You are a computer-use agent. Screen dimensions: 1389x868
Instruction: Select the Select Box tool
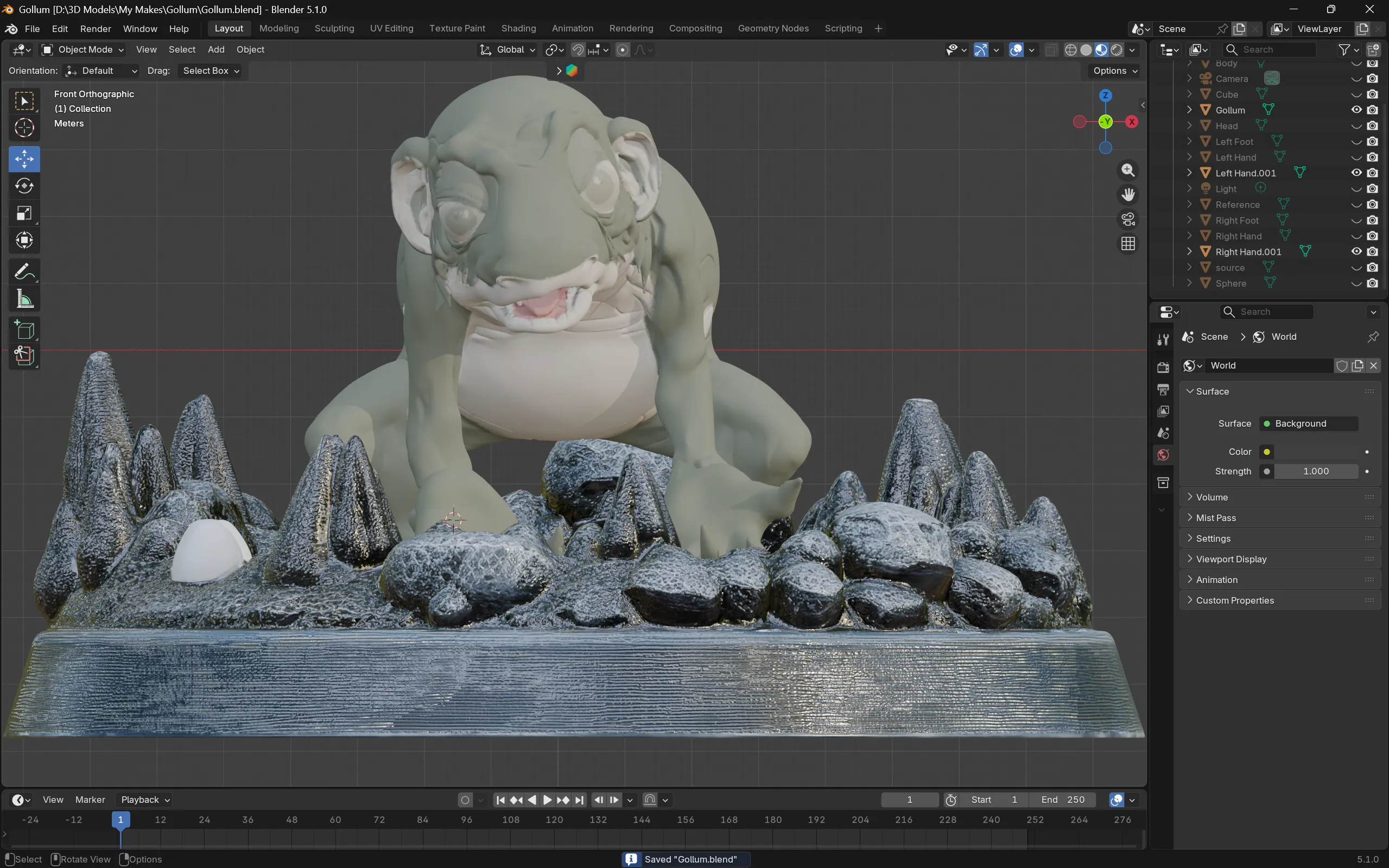point(24,102)
